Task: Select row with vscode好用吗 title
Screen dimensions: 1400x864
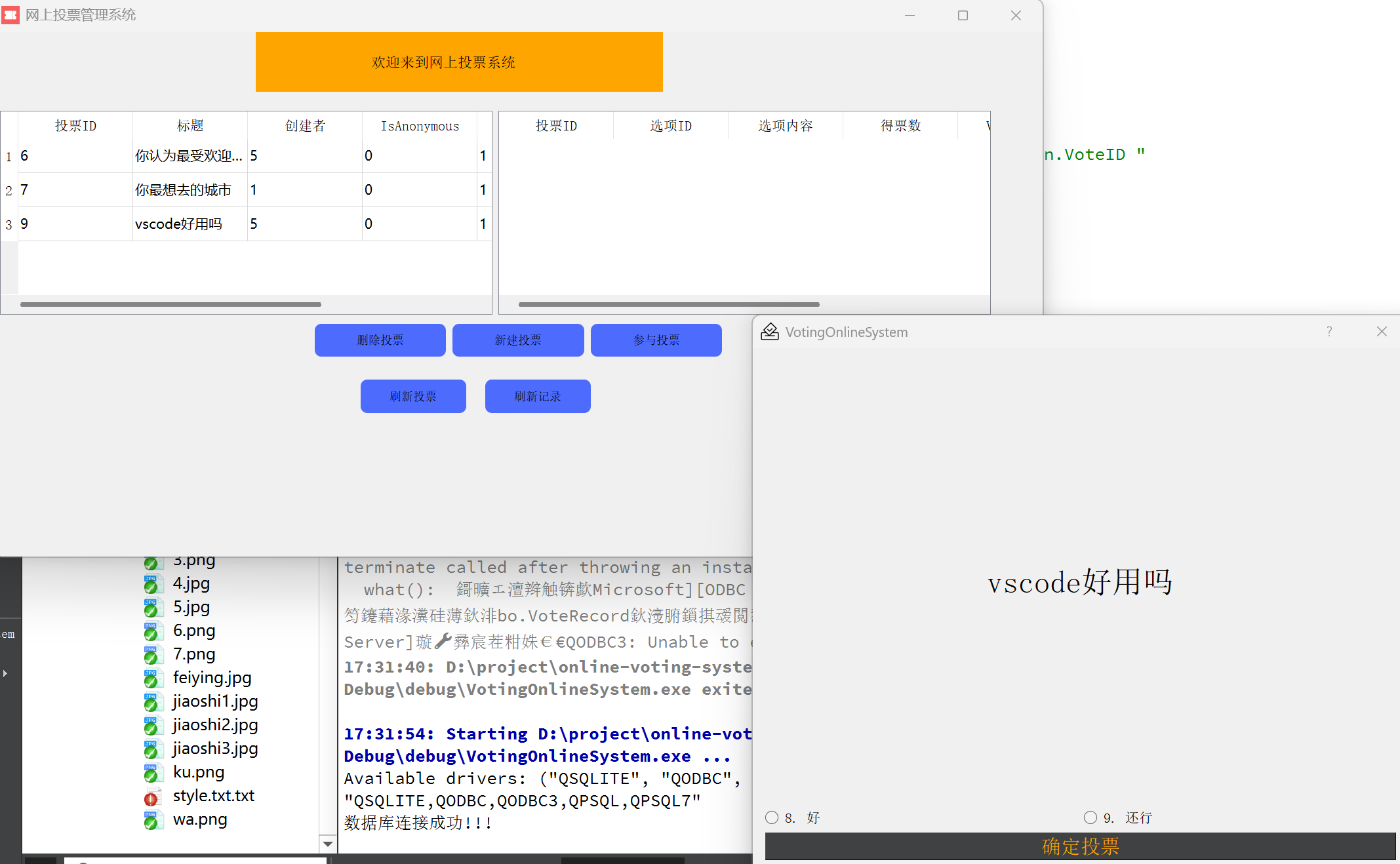Action: (178, 224)
